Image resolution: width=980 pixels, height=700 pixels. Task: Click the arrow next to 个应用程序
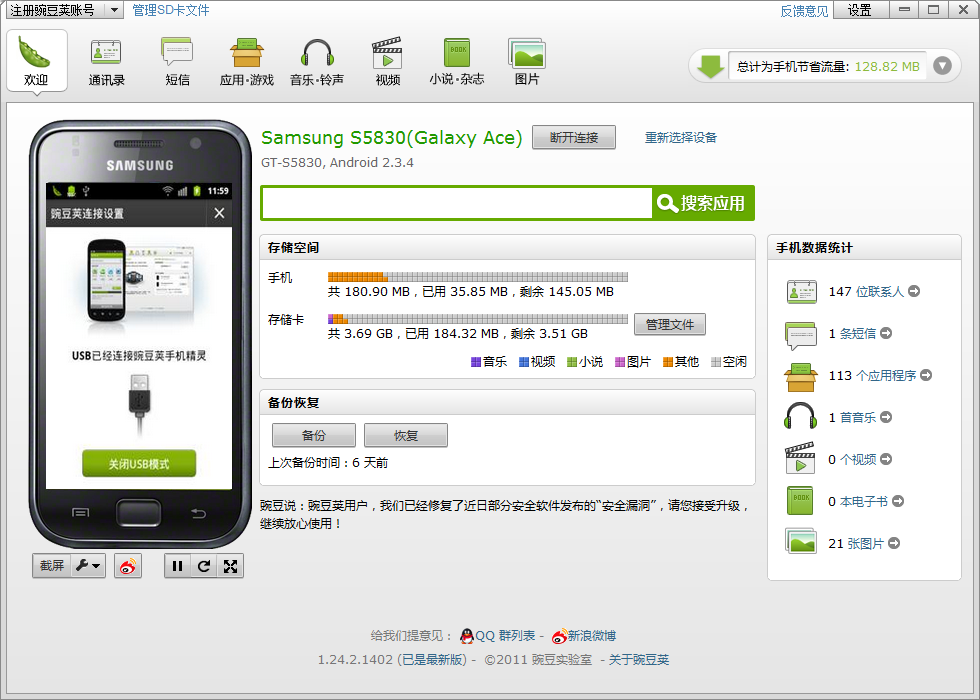pyautogui.click(x=926, y=375)
